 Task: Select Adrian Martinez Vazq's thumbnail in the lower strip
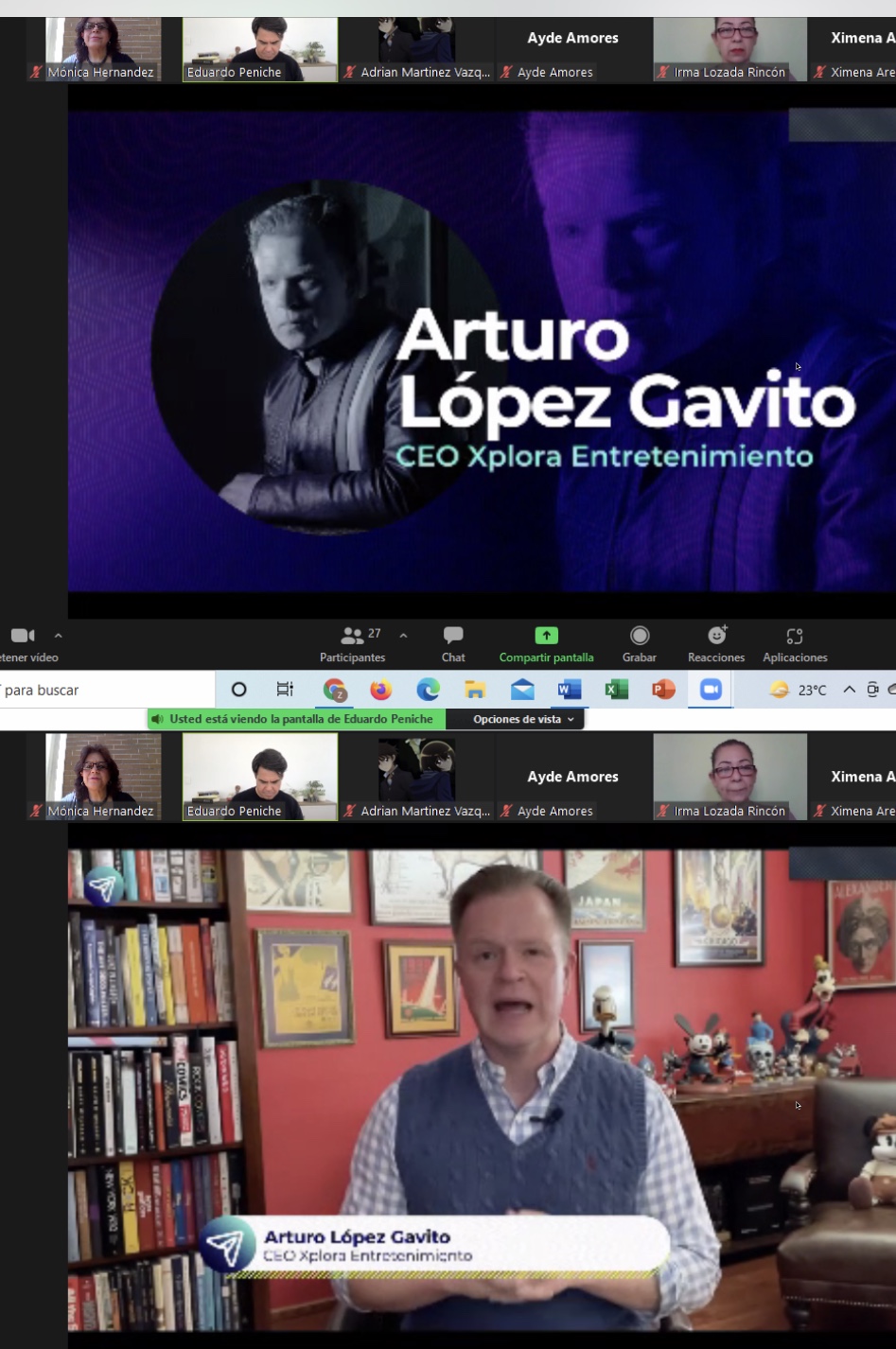pyautogui.click(x=416, y=777)
